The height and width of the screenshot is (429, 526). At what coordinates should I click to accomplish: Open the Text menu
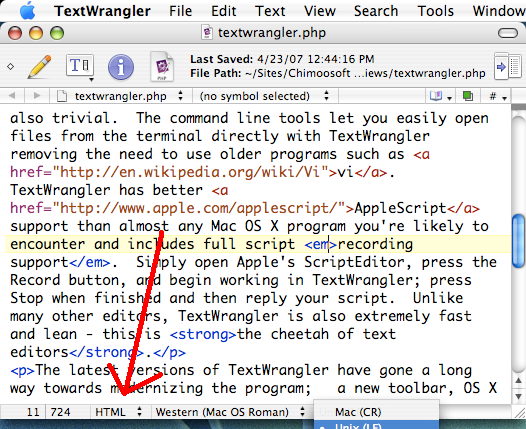click(x=270, y=11)
